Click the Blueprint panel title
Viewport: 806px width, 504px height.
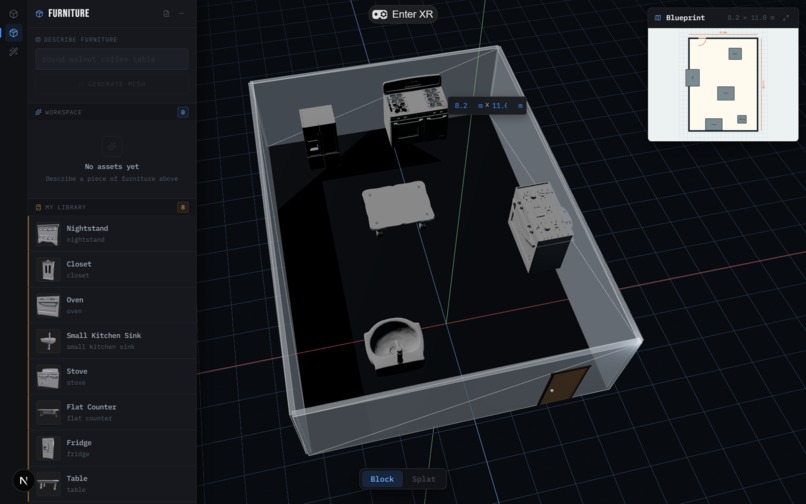[x=685, y=17]
